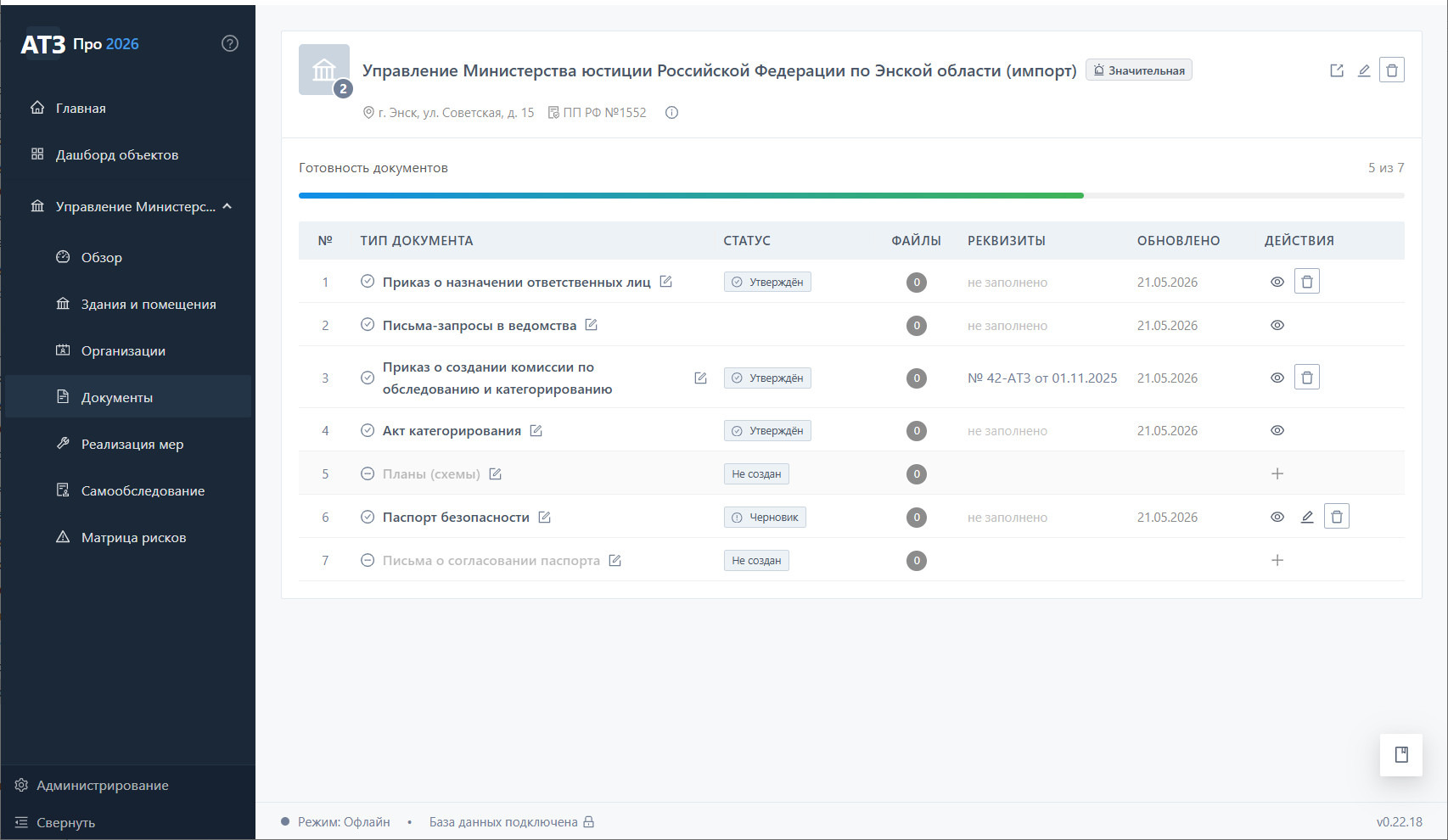Open the 'Утверждён' status of row 1
This screenshot has height=840, width=1448.
click(x=767, y=282)
